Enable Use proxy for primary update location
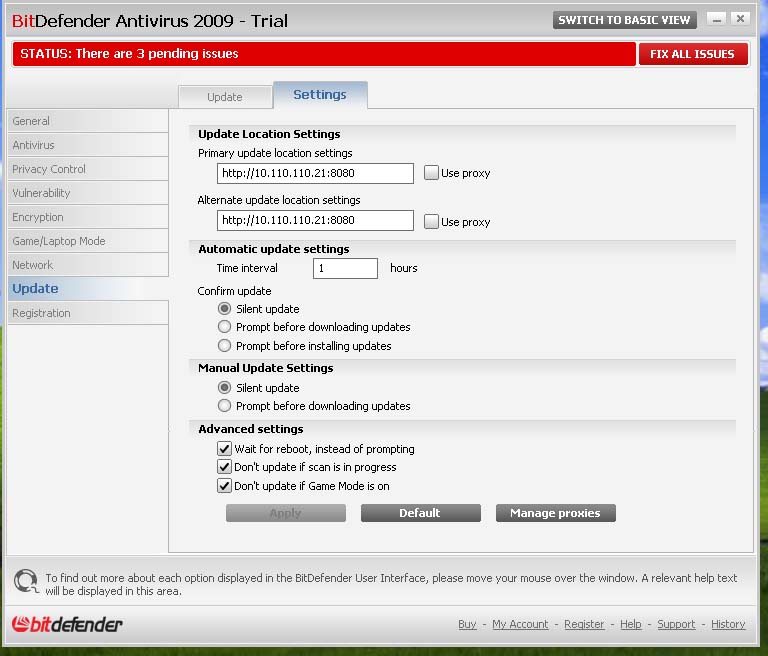 click(431, 173)
